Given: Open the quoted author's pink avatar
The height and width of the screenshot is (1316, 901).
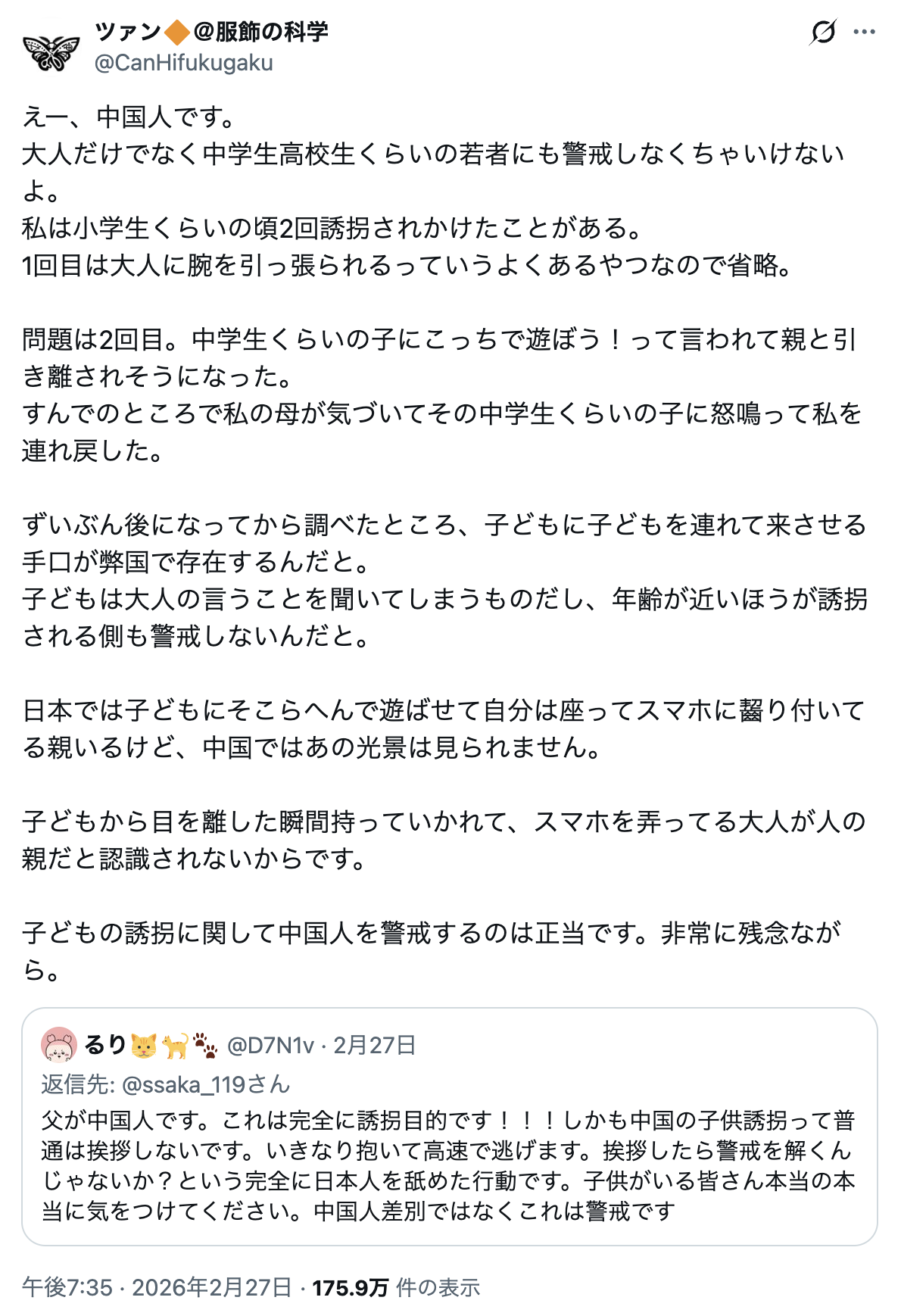Looking at the screenshot, I should pyautogui.click(x=59, y=1046).
